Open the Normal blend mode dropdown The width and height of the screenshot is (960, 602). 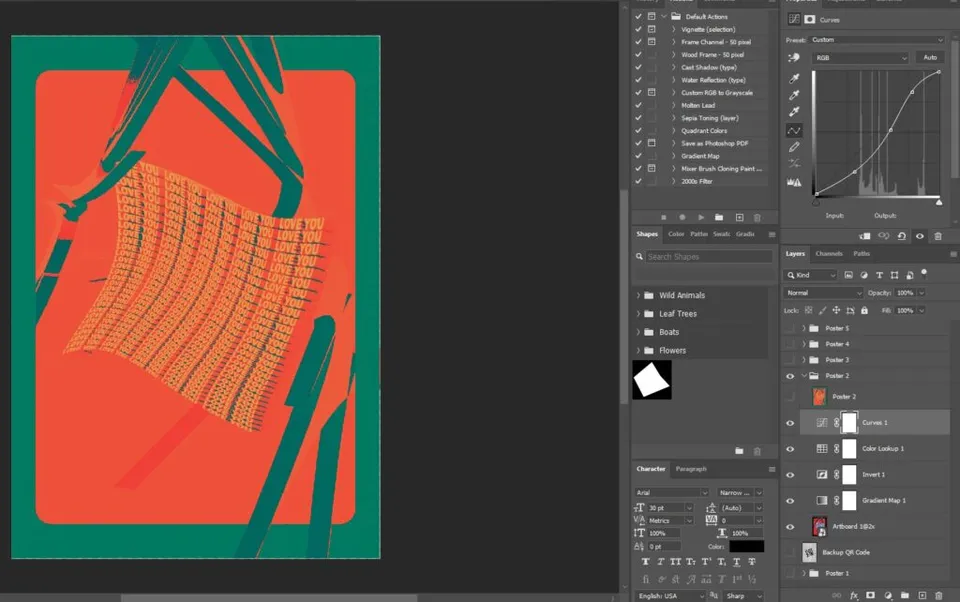tap(823, 293)
